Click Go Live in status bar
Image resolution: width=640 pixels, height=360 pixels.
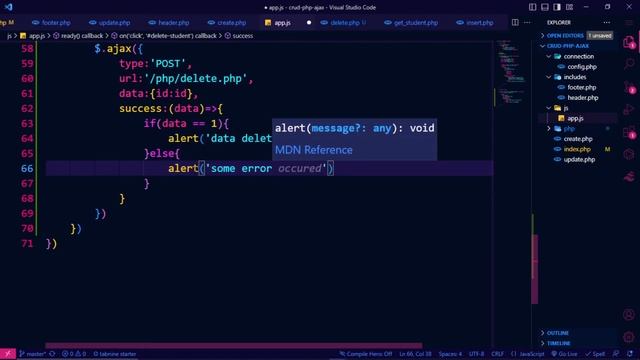[x=564, y=354]
